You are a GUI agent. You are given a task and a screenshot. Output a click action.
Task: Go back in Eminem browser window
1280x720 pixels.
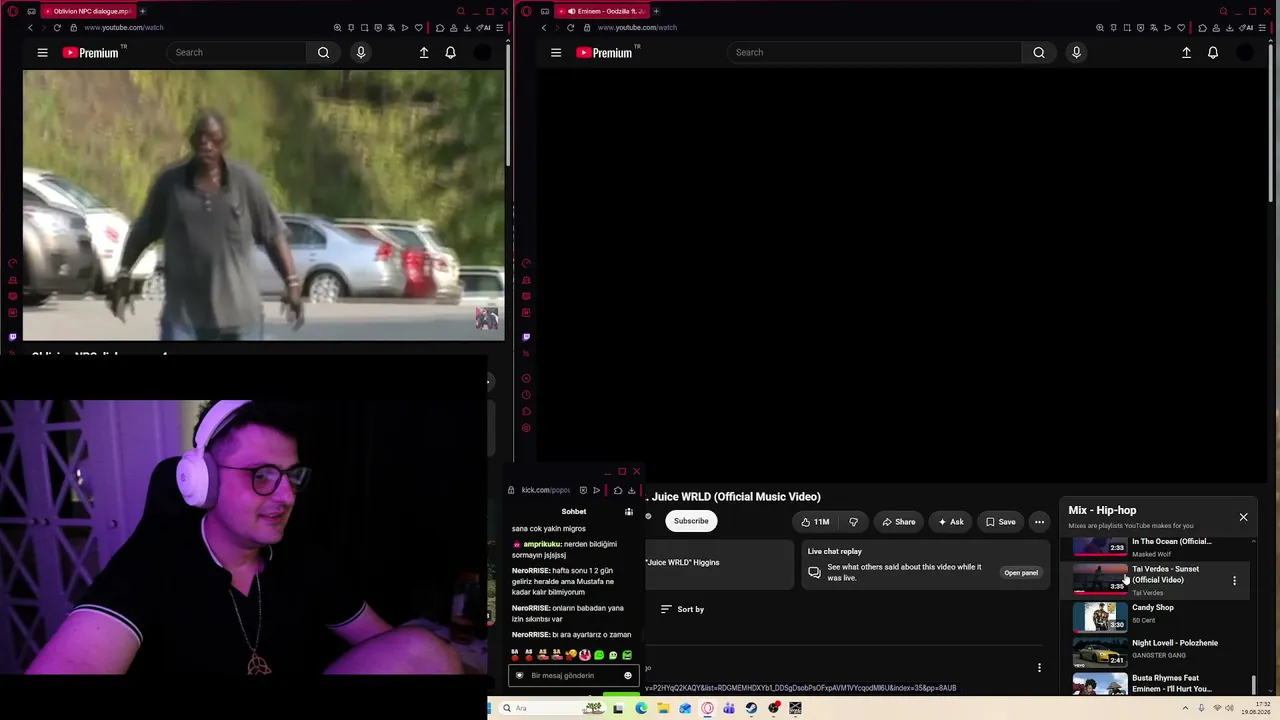544,28
